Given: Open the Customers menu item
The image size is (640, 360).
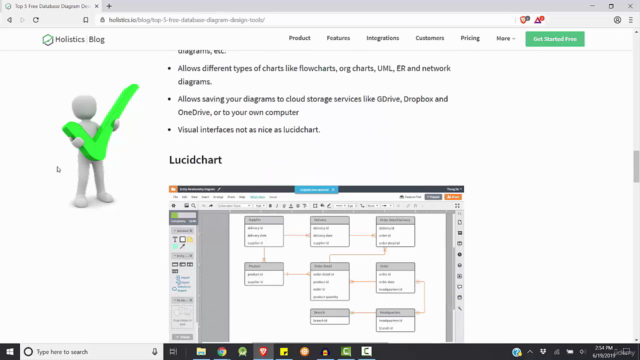Looking at the screenshot, I should click(x=430, y=38).
